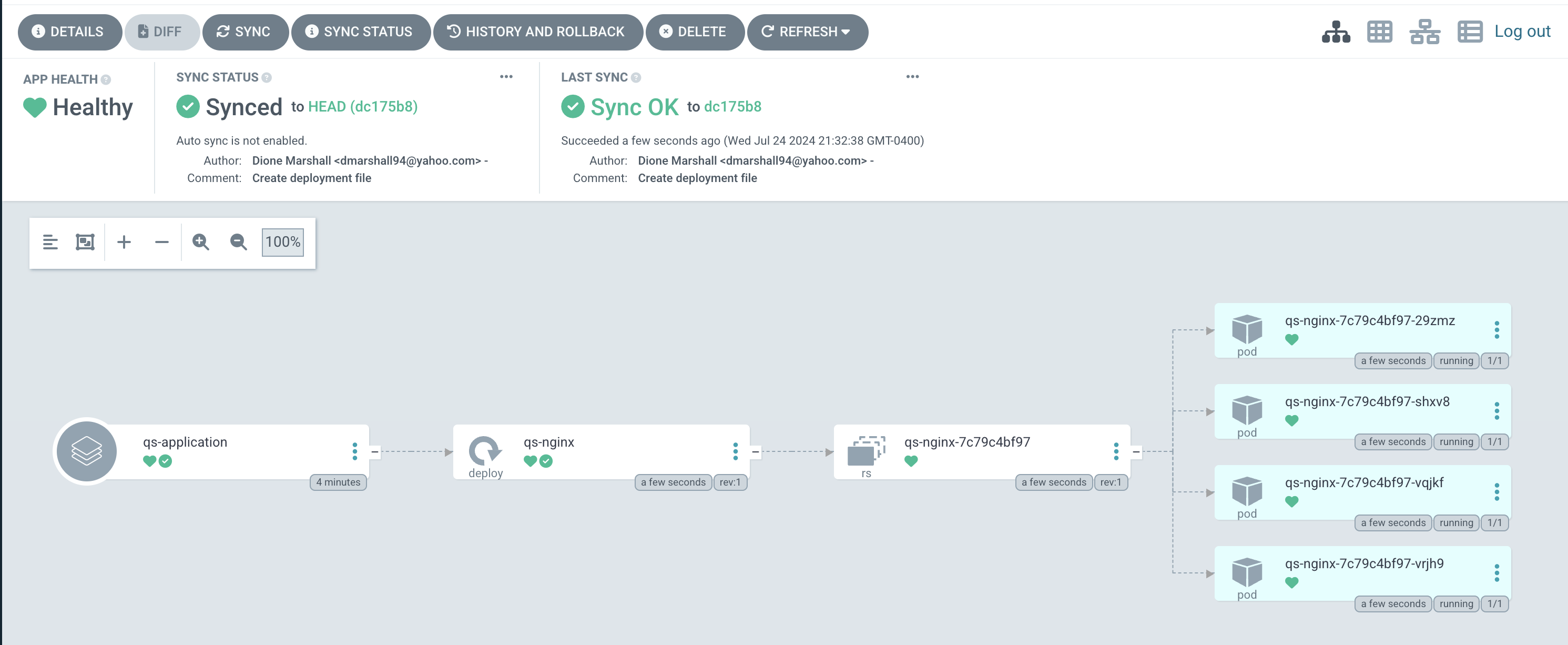Click the SYNC STATUS help icon
This screenshot has height=645, width=1568.
[267, 78]
